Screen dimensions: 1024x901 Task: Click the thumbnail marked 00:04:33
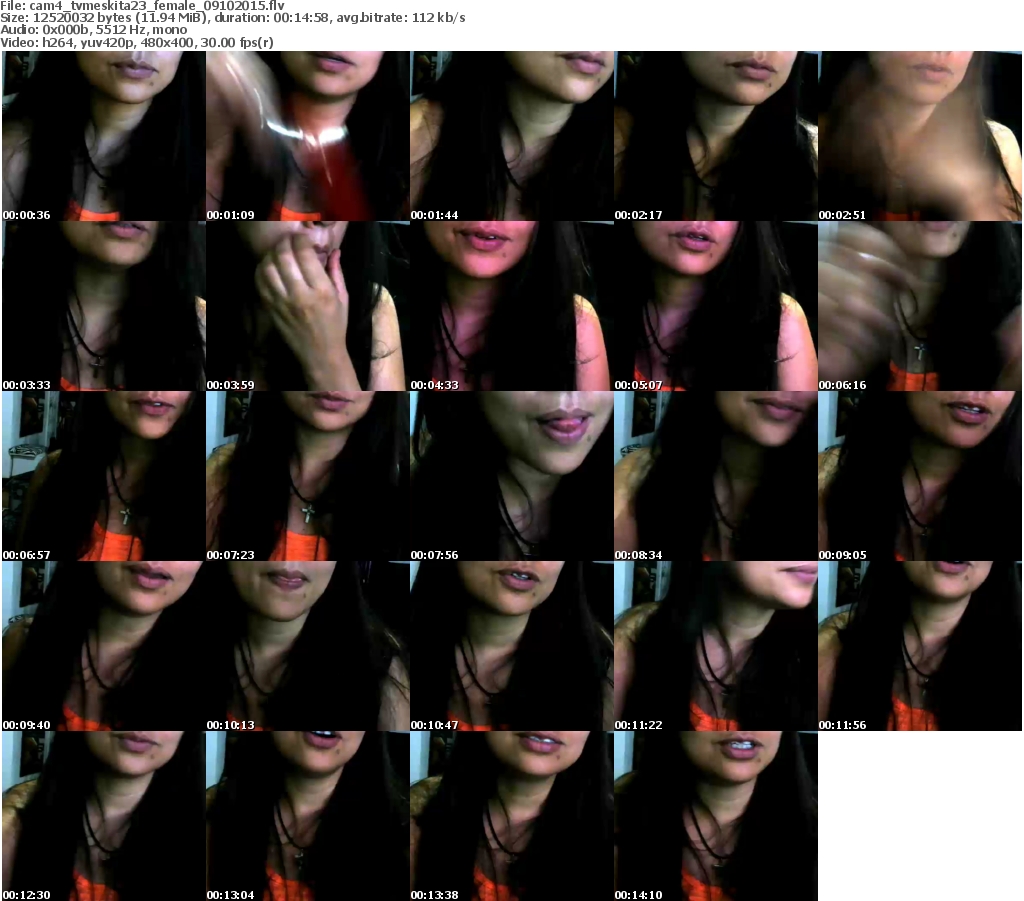pos(512,306)
